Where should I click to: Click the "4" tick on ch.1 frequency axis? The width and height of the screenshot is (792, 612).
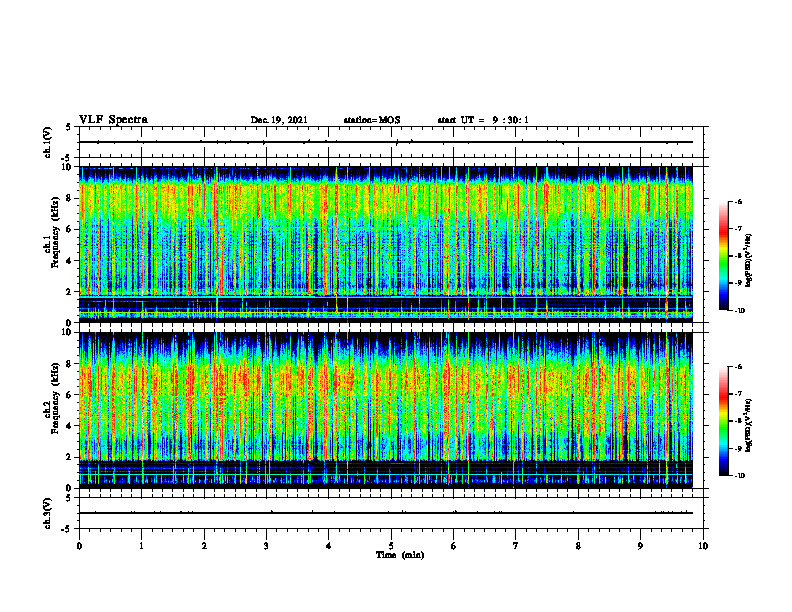pyautogui.click(x=69, y=261)
